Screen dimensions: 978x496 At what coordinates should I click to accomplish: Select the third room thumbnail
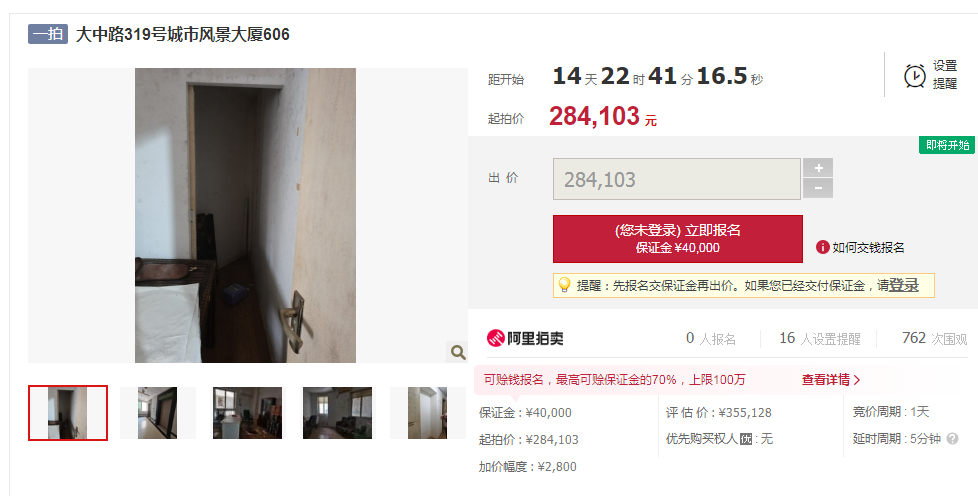[x=247, y=413]
